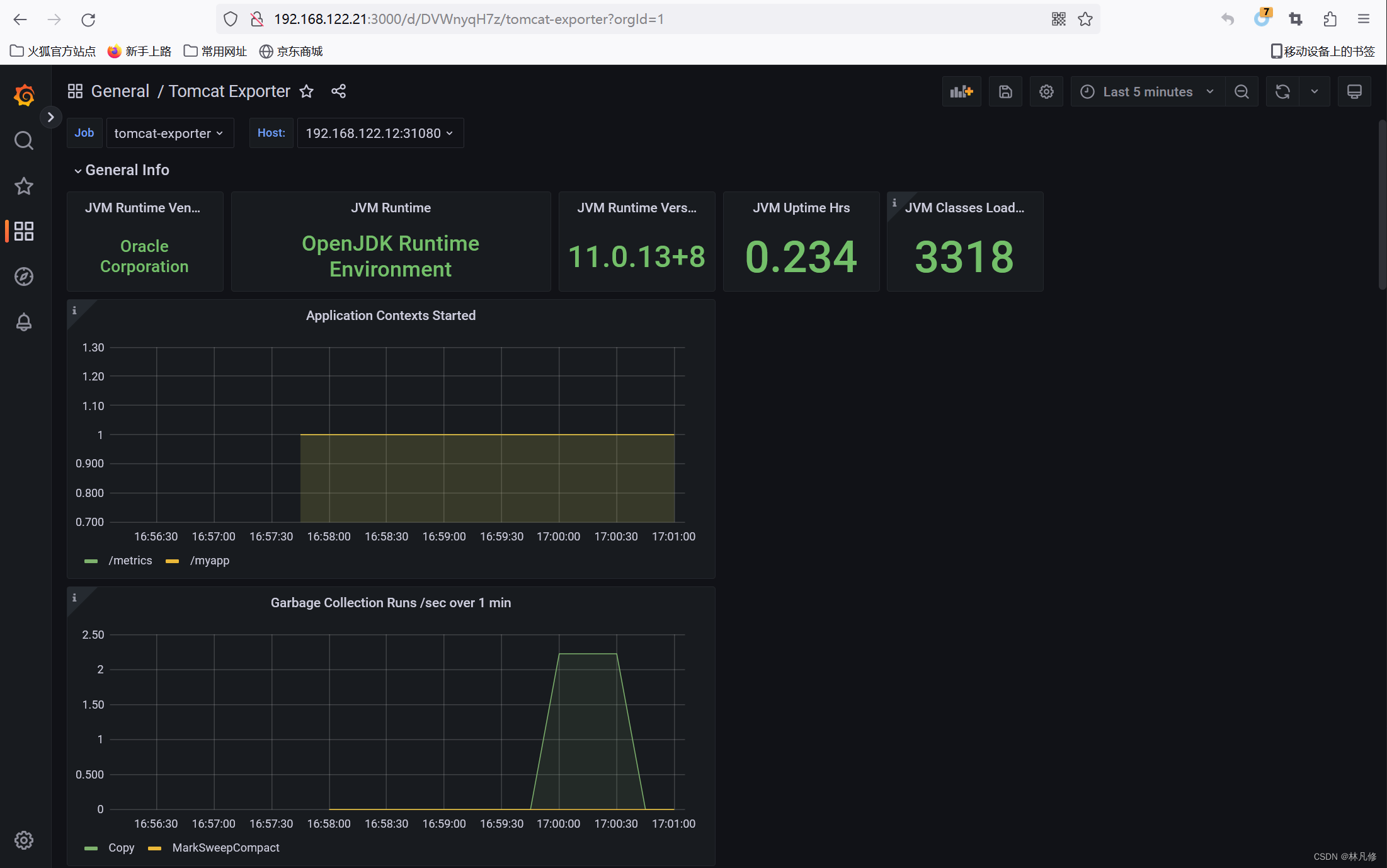
Task: Change the /metrics series color swatch
Action: (x=91, y=561)
